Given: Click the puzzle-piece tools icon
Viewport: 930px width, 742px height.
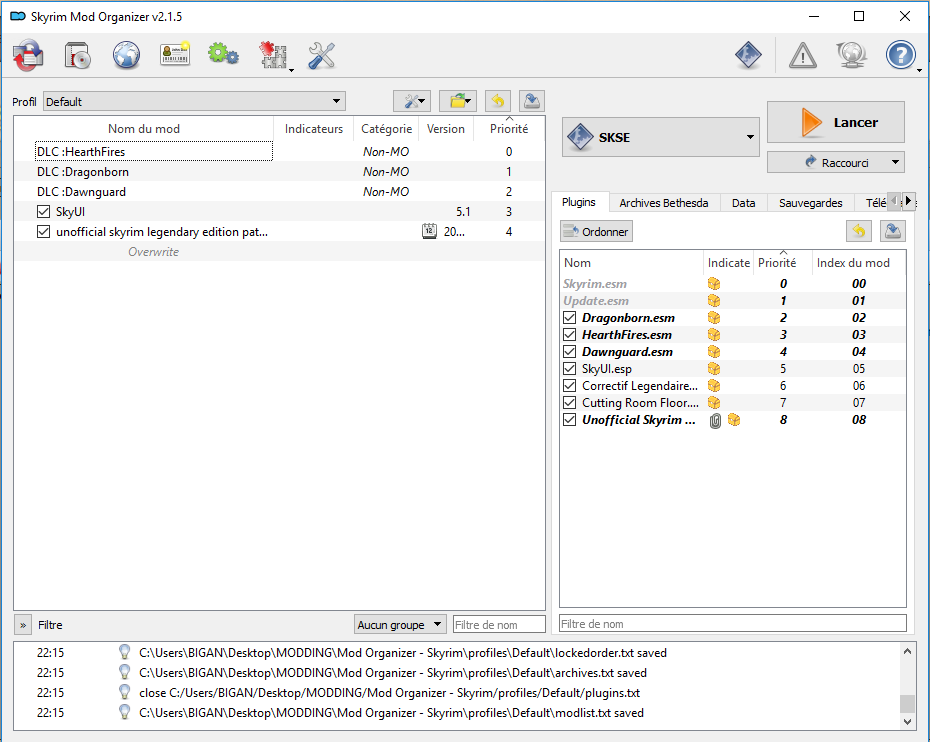Looking at the screenshot, I should 273,56.
